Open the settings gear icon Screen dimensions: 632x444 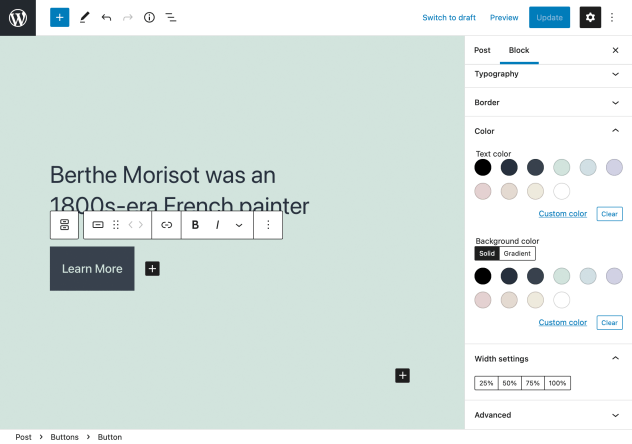[x=590, y=17]
